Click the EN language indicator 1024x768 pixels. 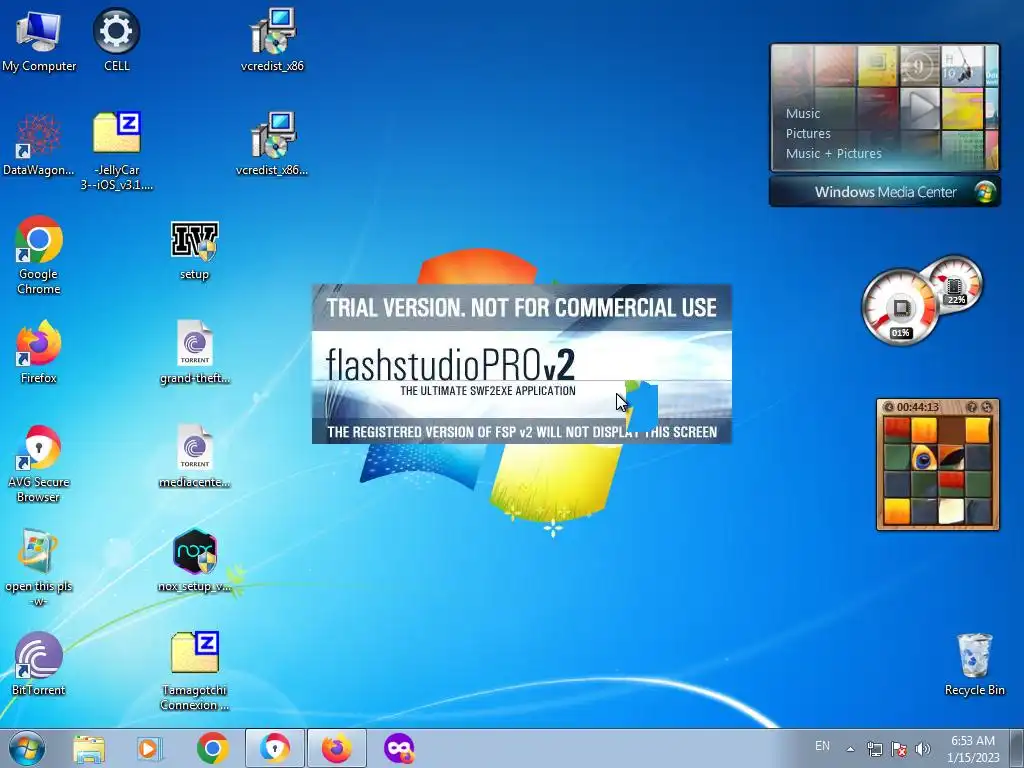click(x=822, y=746)
